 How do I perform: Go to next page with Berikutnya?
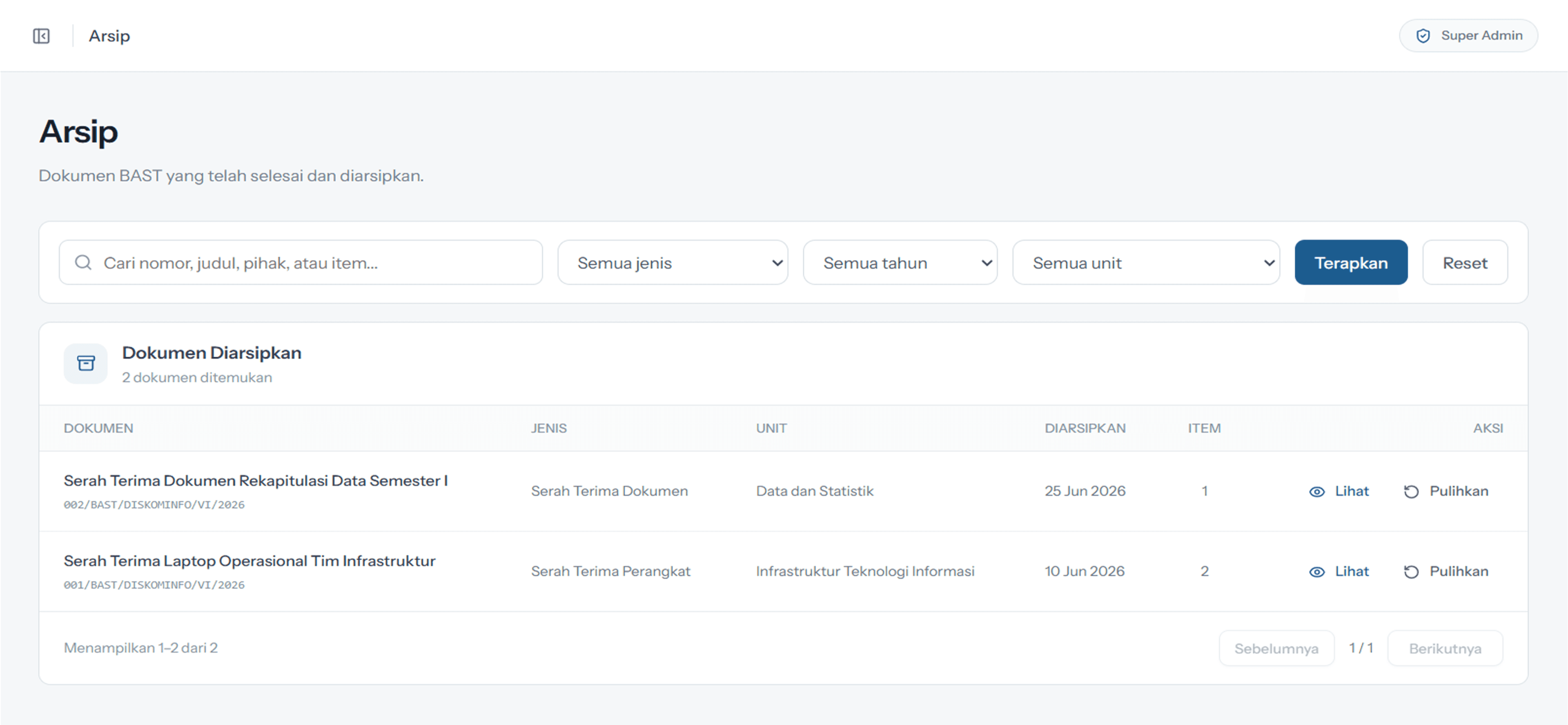[1445, 648]
